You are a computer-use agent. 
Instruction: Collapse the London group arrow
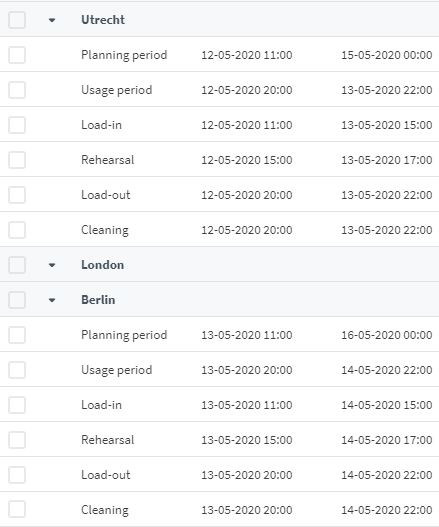click(x=52, y=265)
